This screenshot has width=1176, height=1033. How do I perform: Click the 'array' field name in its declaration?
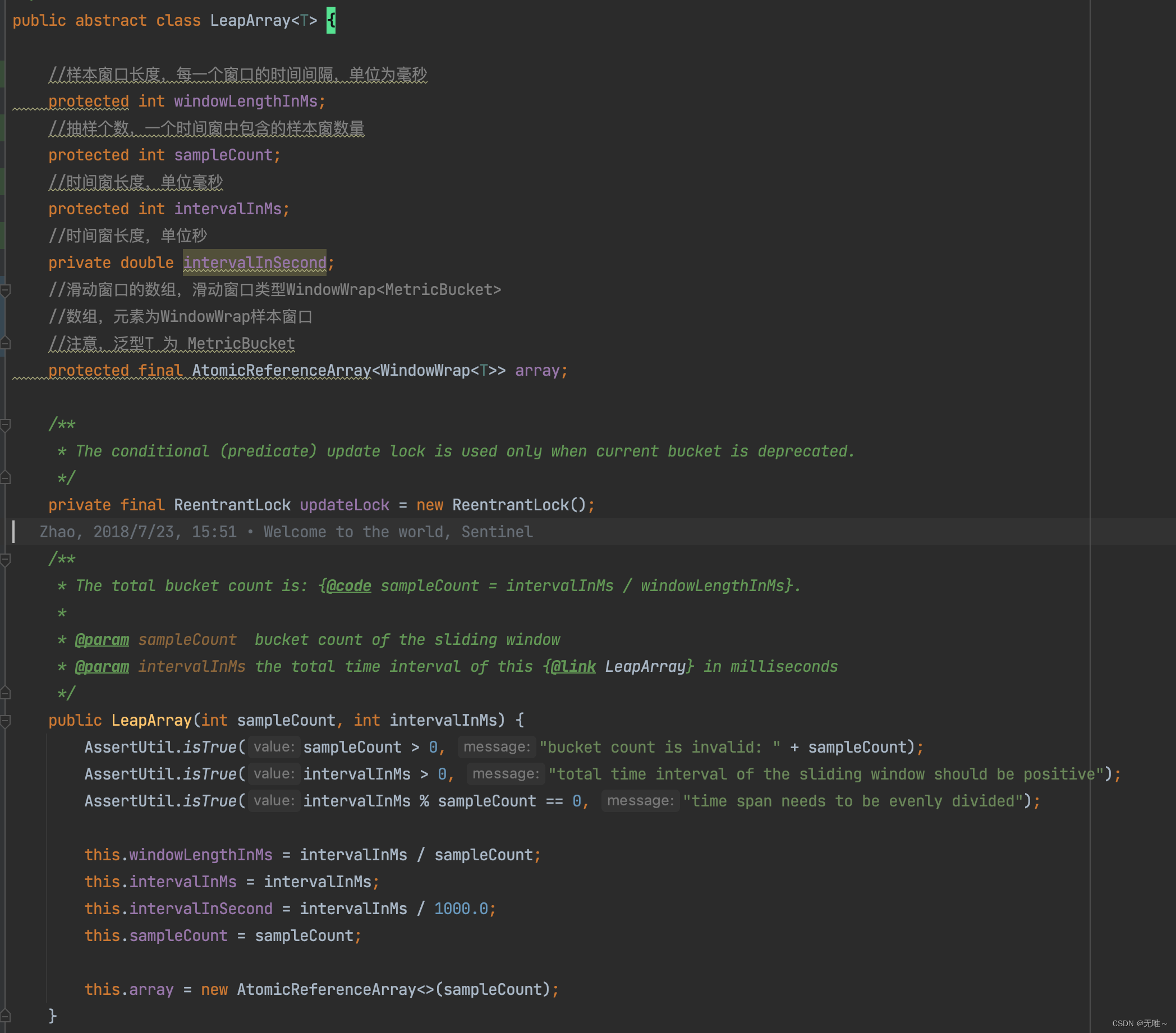click(x=538, y=370)
